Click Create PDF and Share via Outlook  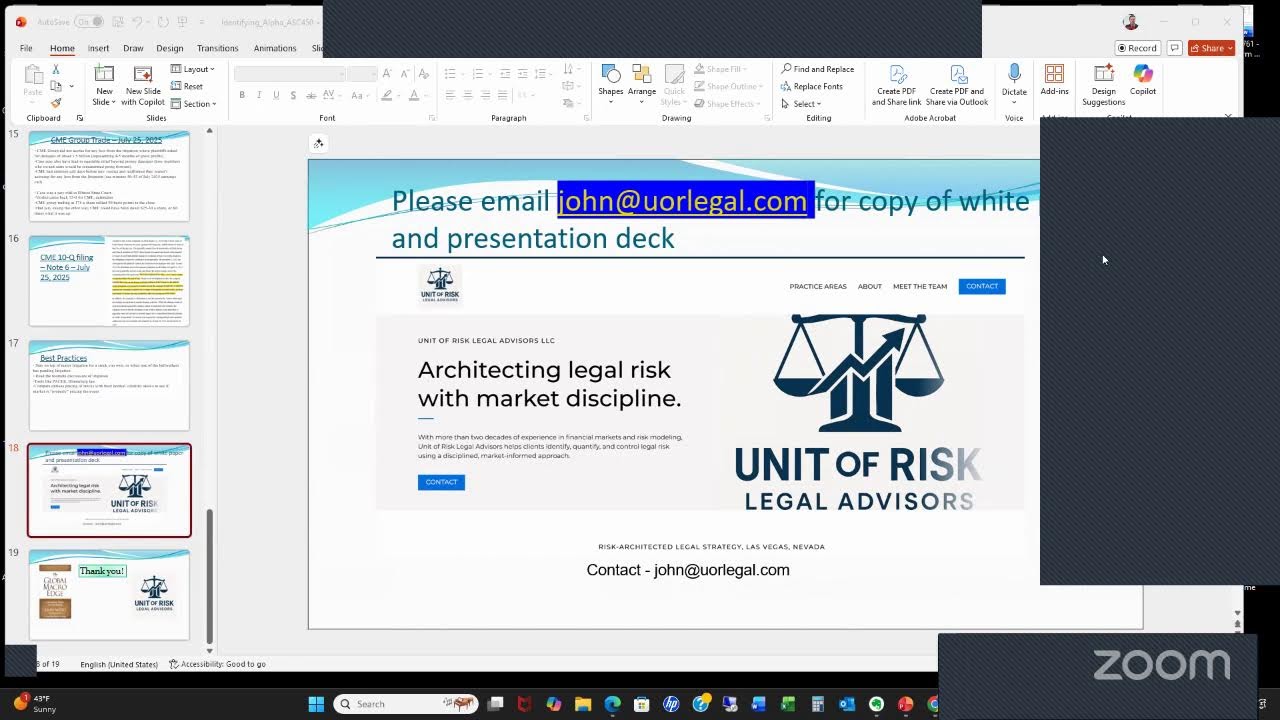957,86
